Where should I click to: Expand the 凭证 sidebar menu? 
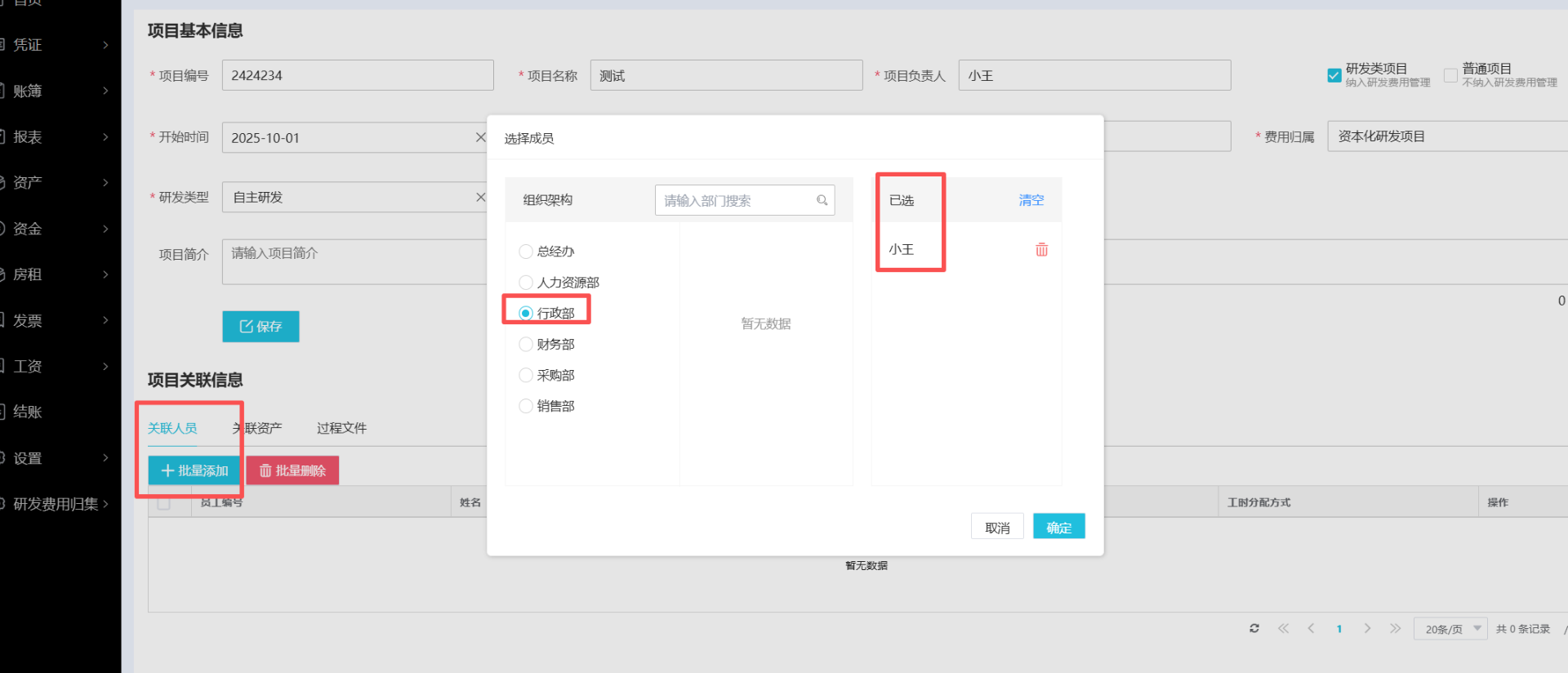[57, 45]
